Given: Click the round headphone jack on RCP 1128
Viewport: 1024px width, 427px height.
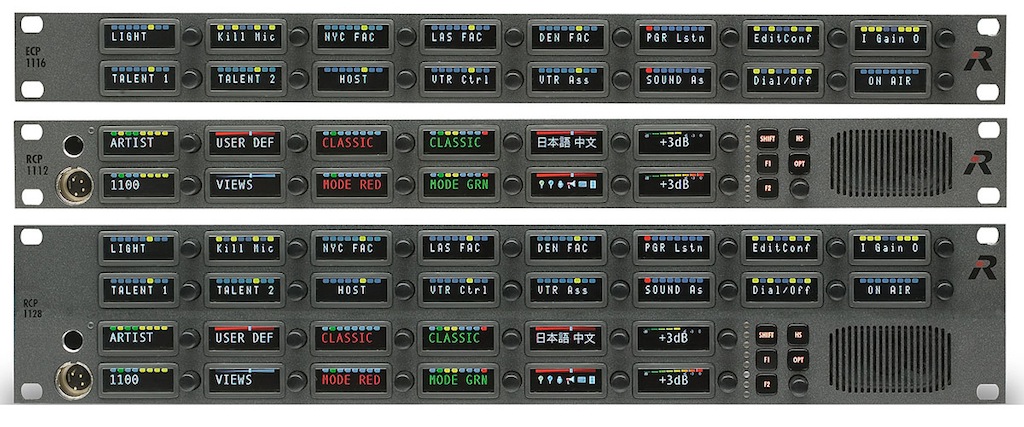Looking at the screenshot, I should pos(72,339).
